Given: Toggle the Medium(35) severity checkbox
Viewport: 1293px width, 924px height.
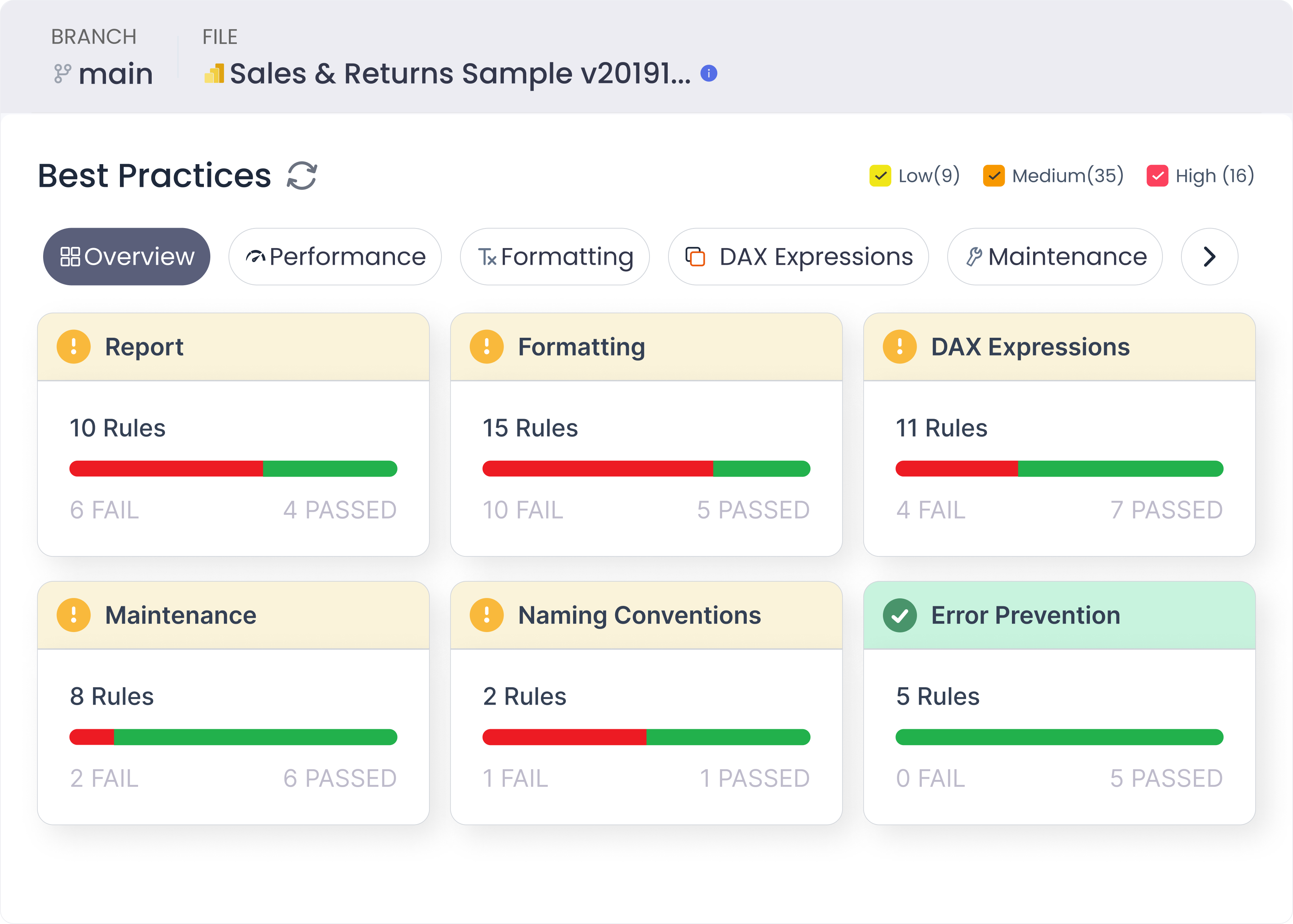Looking at the screenshot, I should click(994, 176).
